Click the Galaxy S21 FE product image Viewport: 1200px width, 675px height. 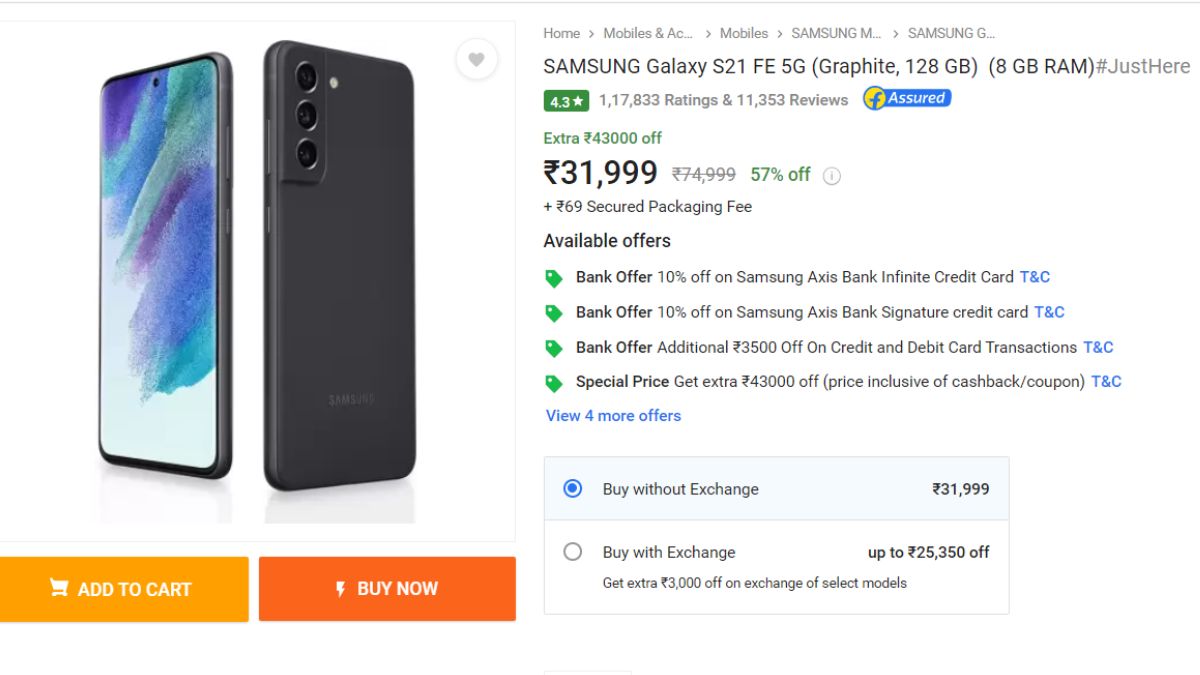click(x=257, y=270)
